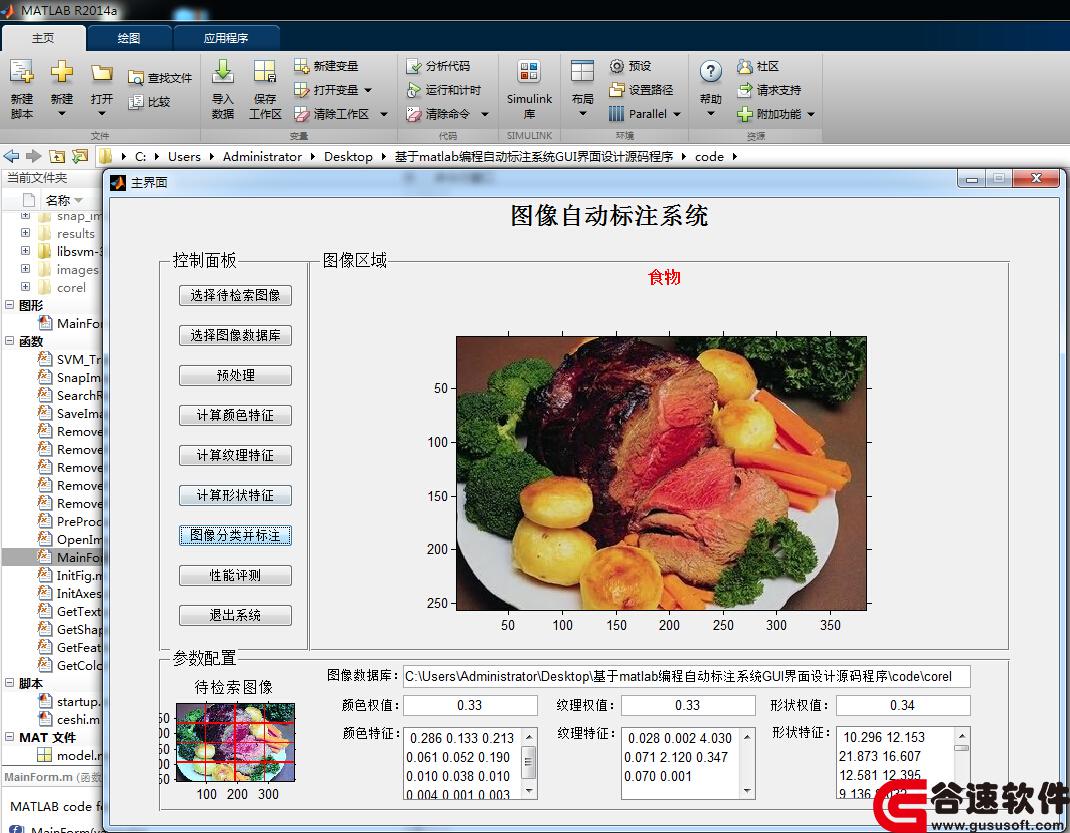Go forward using the right arrow
Image resolution: width=1070 pixels, height=833 pixels.
tap(33, 156)
